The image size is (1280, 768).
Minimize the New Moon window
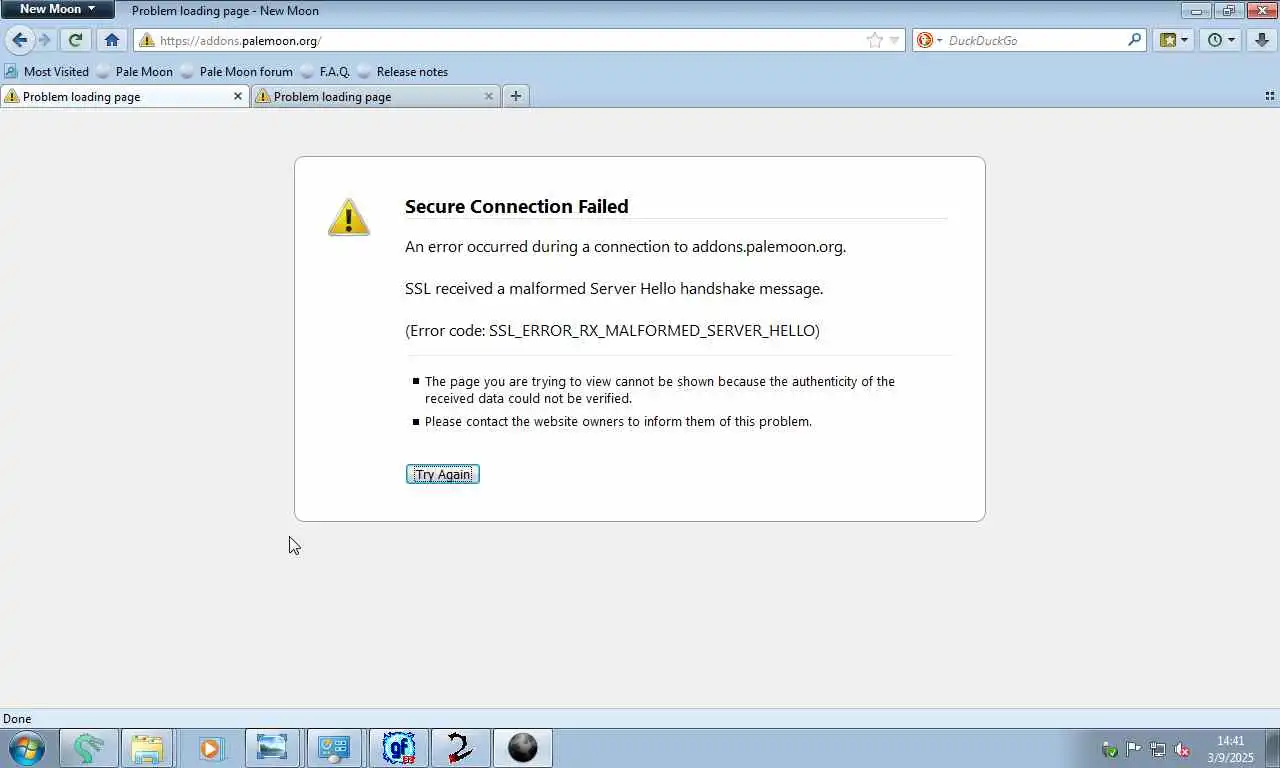click(x=1196, y=10)
